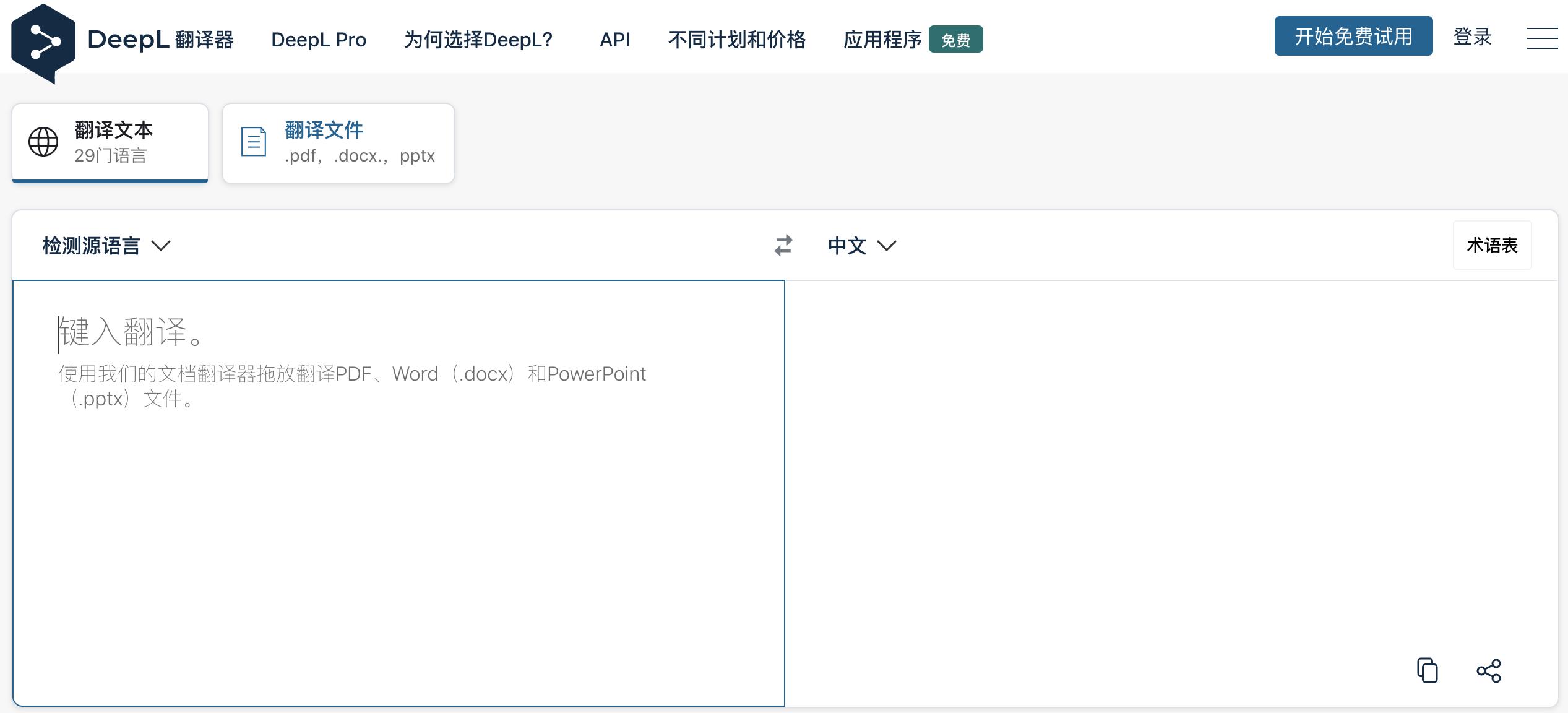Select API in the navigation bar
Image resolution: width=1568 pixels, height=713 pixels.
[614, 39]
